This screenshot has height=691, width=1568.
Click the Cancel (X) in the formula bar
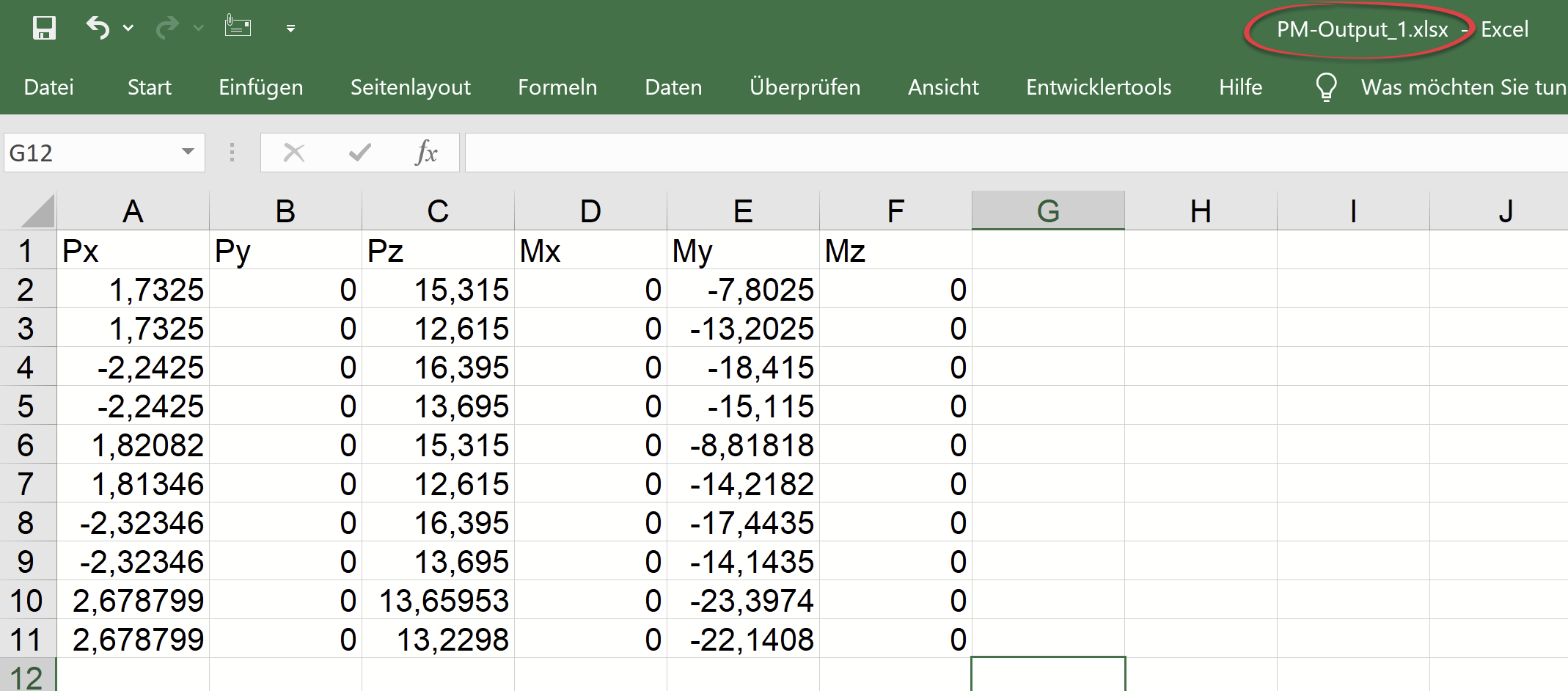pos(295,153)
